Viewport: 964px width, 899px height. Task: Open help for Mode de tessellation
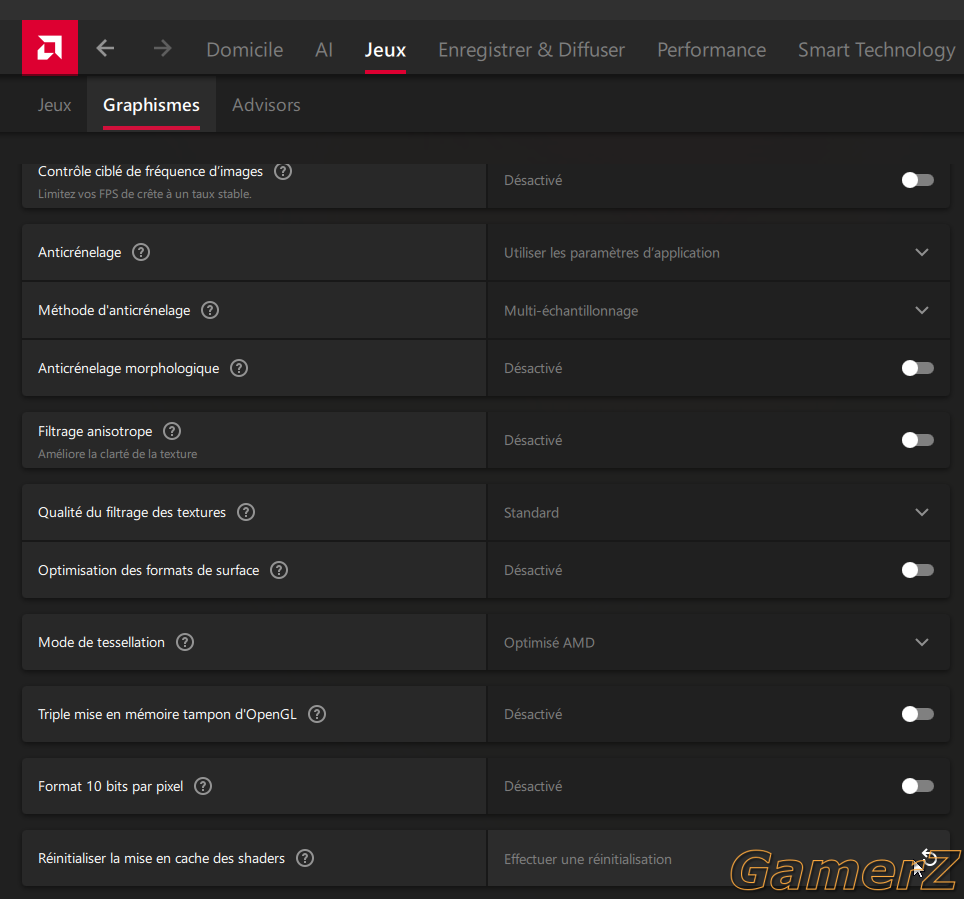click(185, 642)
